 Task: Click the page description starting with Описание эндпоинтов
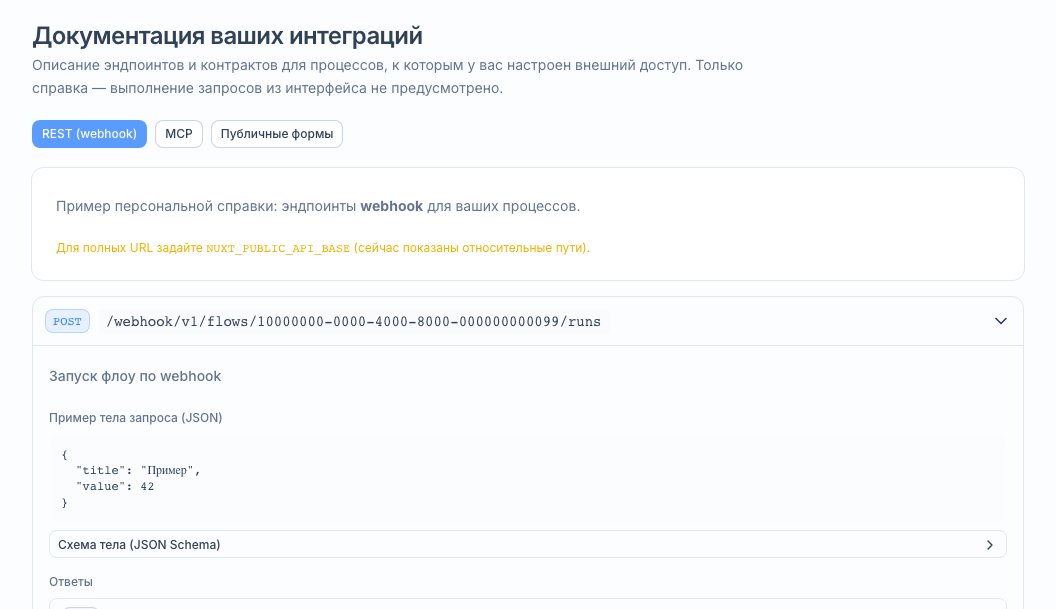coord(387,77)
